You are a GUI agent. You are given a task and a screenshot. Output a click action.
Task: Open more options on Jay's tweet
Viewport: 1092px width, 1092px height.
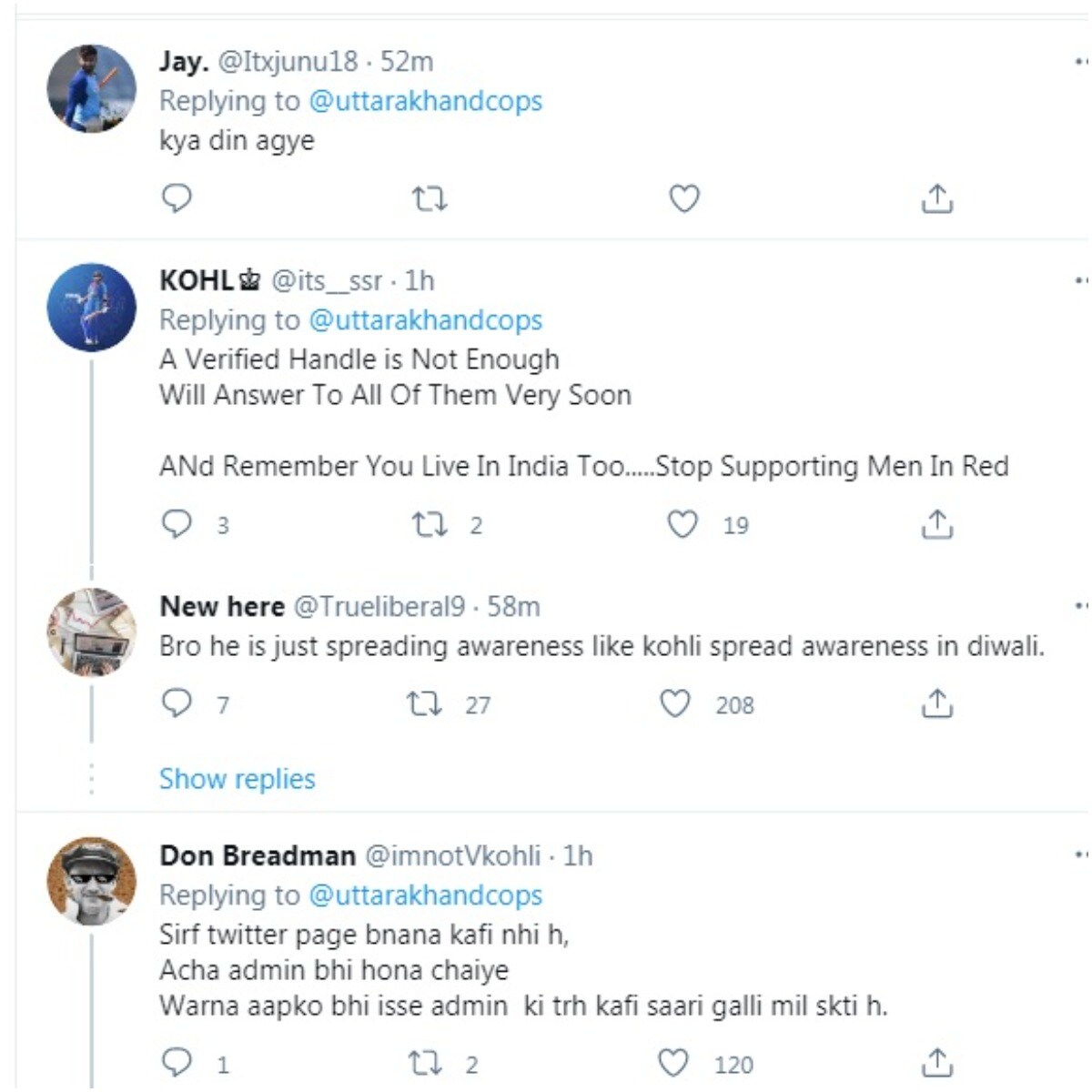click(1080, 62)
